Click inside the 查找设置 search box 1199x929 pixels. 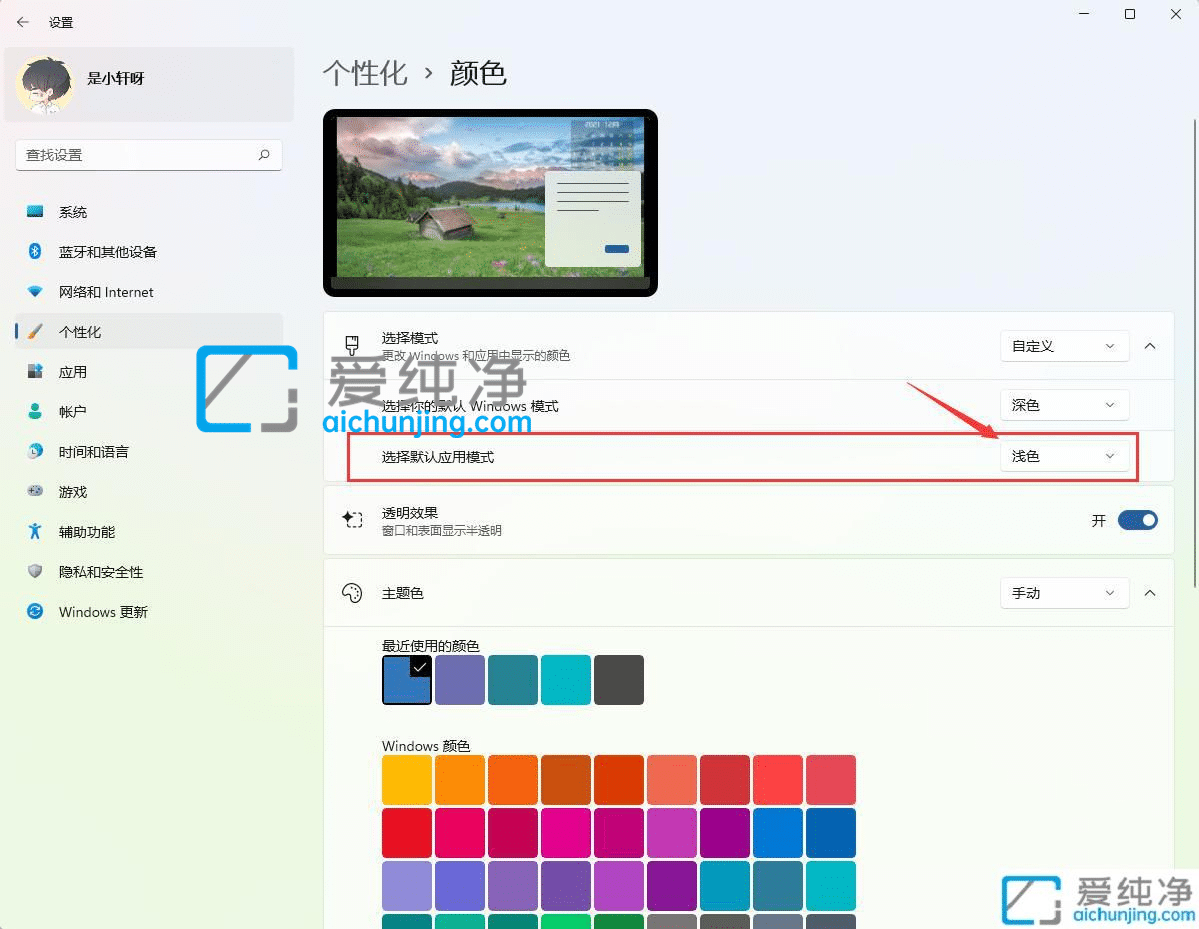point(148,155)
